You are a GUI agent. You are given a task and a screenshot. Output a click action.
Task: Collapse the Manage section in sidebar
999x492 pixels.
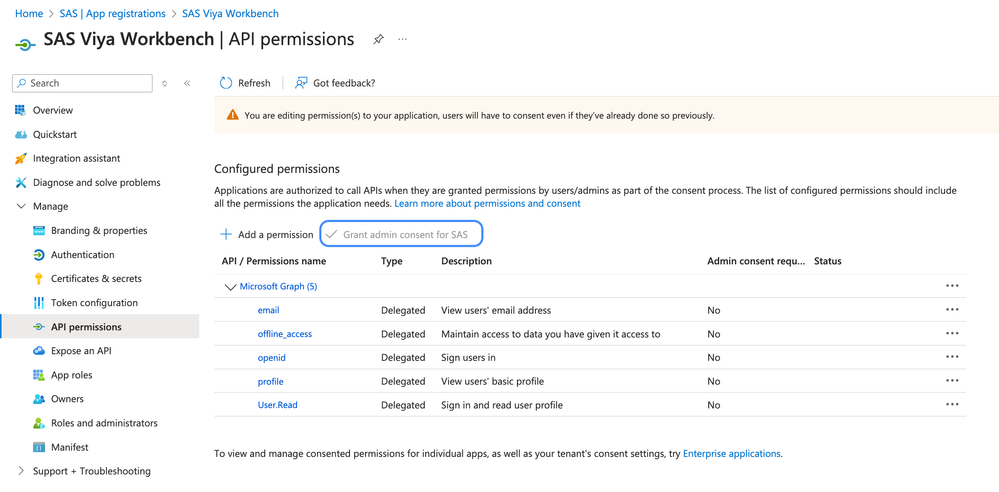pyautogui.click(x=21, y=206)
